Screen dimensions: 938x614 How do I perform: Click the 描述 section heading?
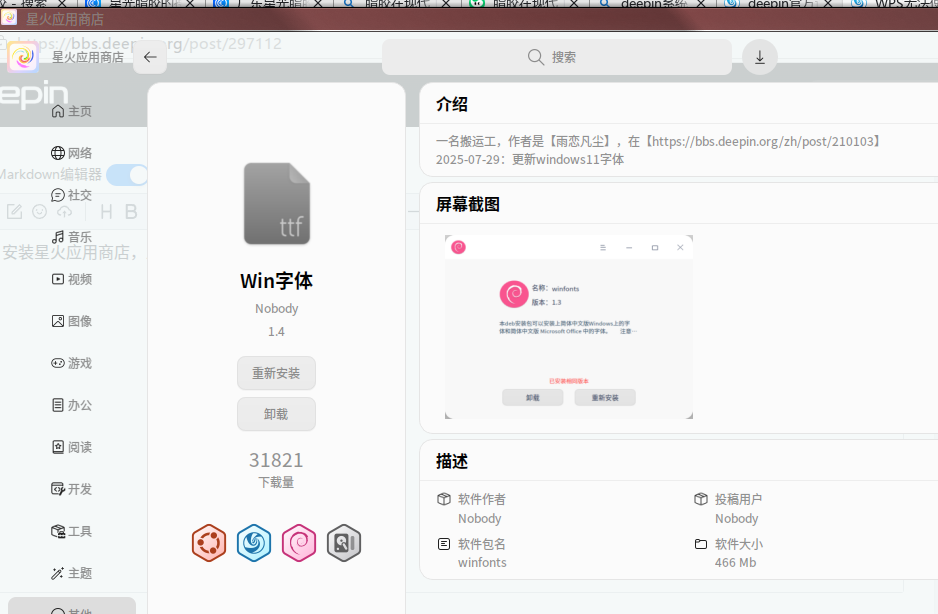(x=452, y=461)
